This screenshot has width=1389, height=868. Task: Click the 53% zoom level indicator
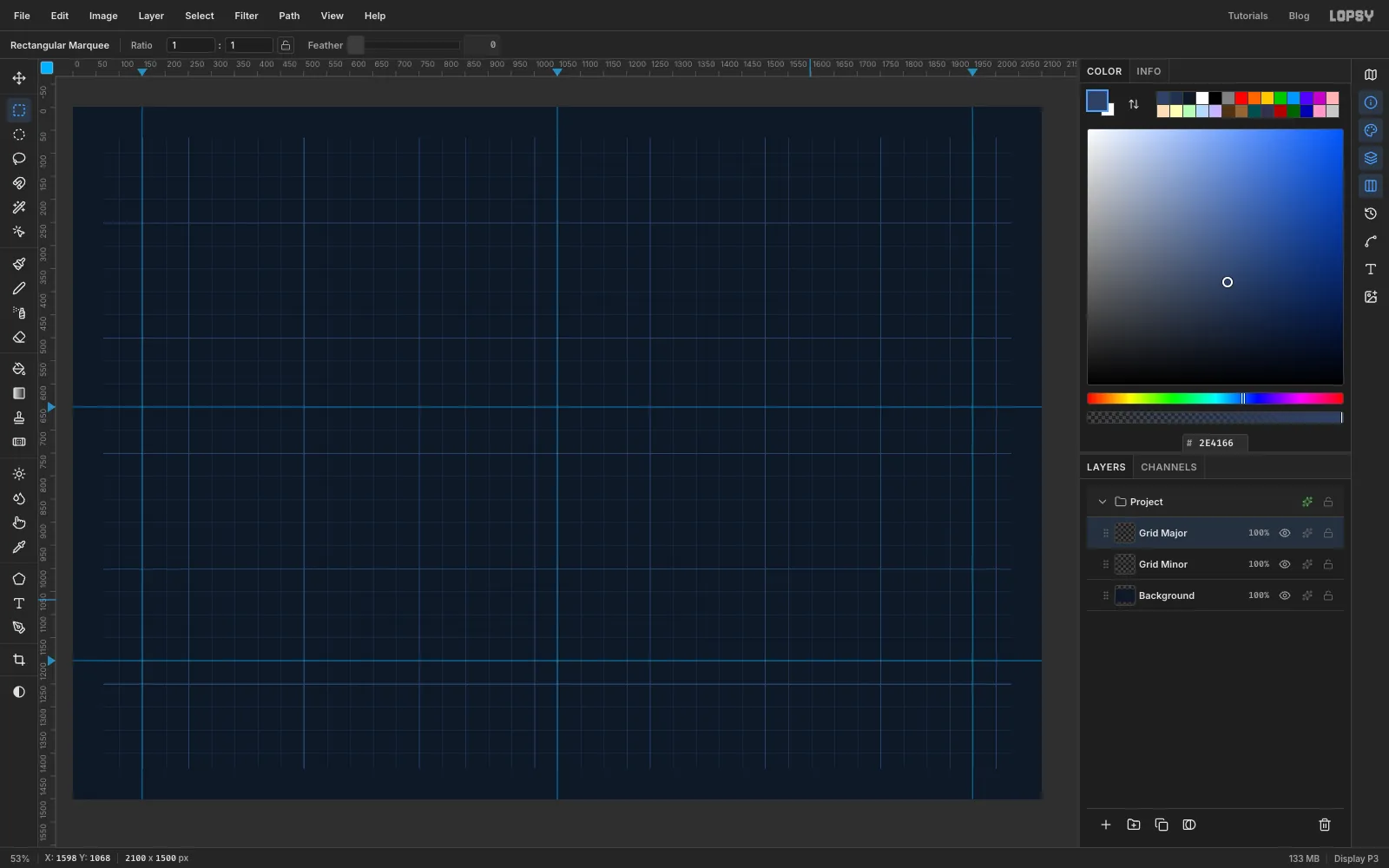20,858
